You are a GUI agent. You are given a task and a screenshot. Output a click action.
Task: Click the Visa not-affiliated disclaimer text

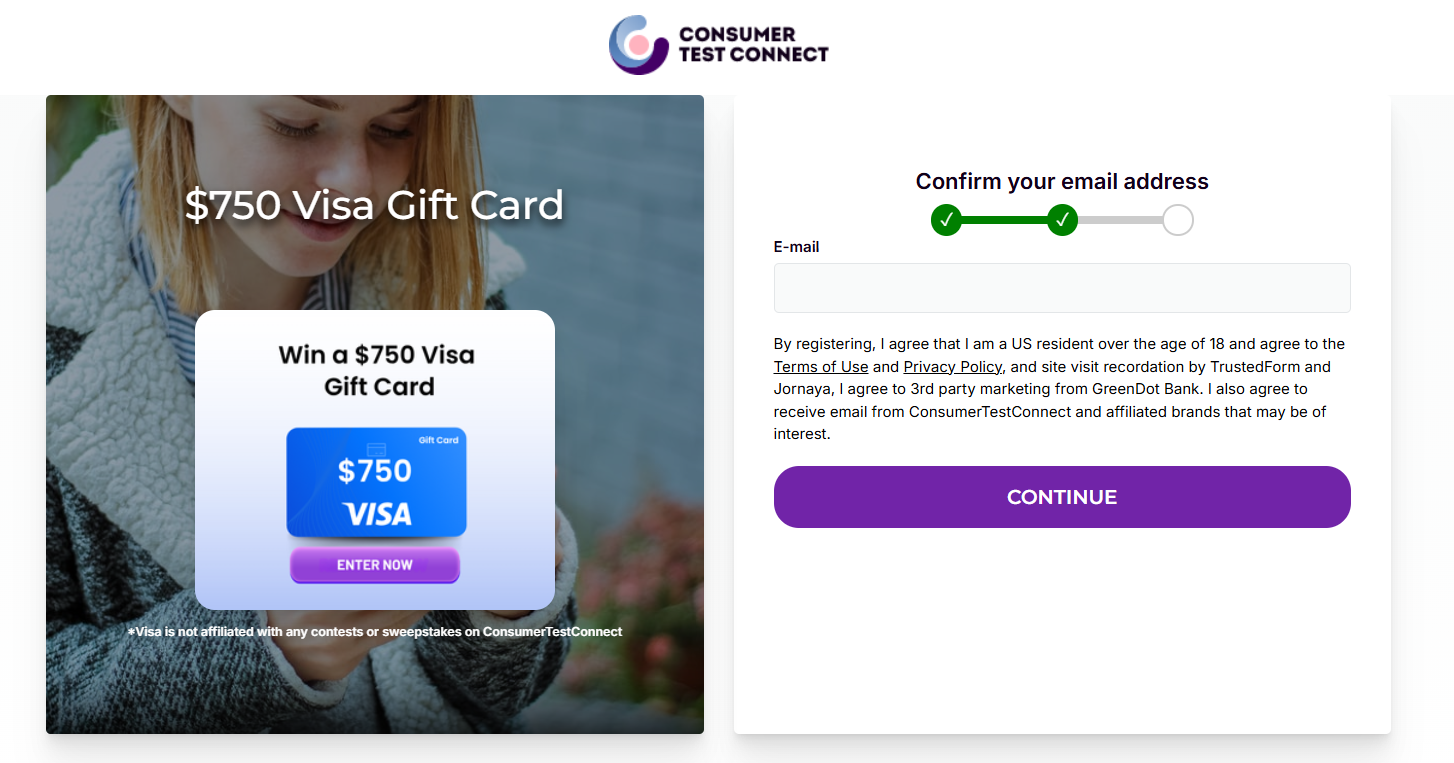[375, 632]
